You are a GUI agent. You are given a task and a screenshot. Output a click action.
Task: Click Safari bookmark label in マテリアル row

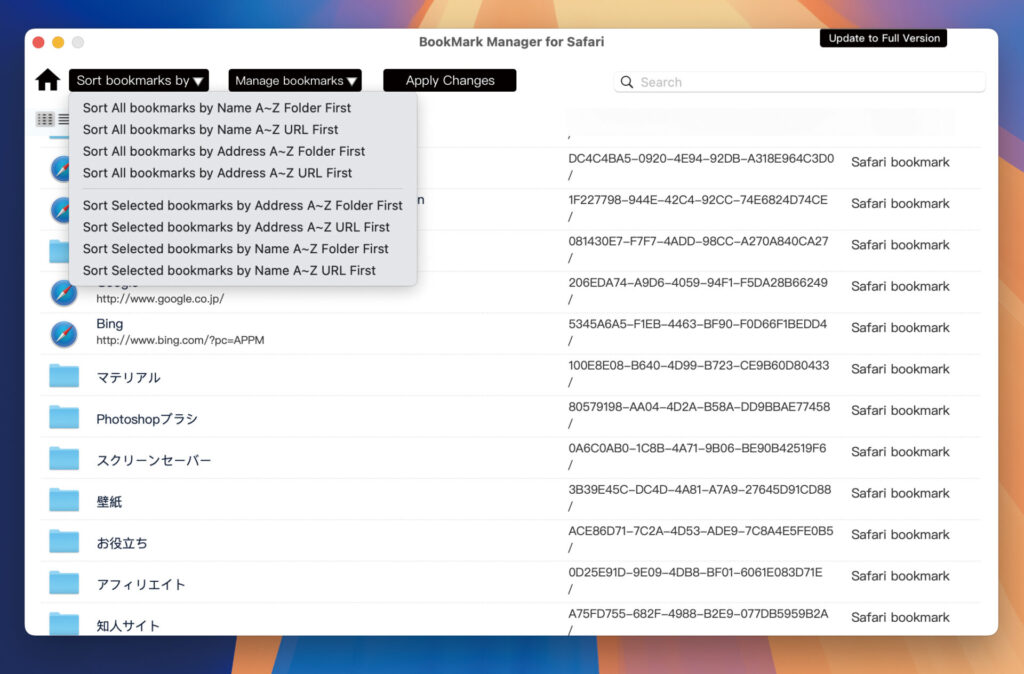900,369
